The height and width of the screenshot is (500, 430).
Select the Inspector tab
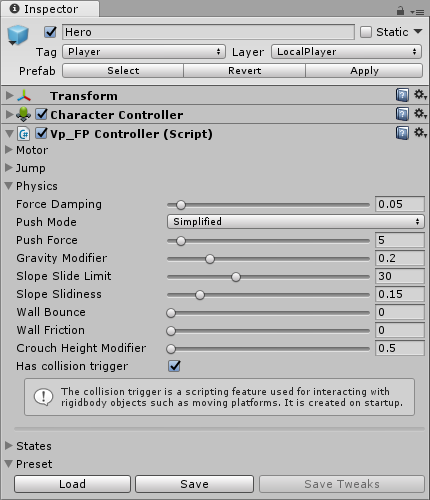tap(50, 9)
